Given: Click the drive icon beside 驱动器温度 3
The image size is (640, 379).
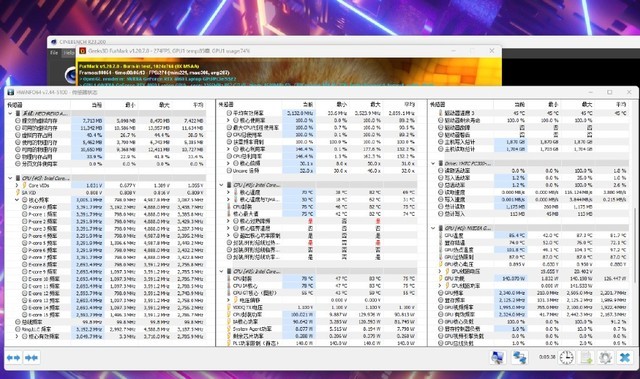Looking at the screenshot, I should pyautogui.click(x=440, y=113).
